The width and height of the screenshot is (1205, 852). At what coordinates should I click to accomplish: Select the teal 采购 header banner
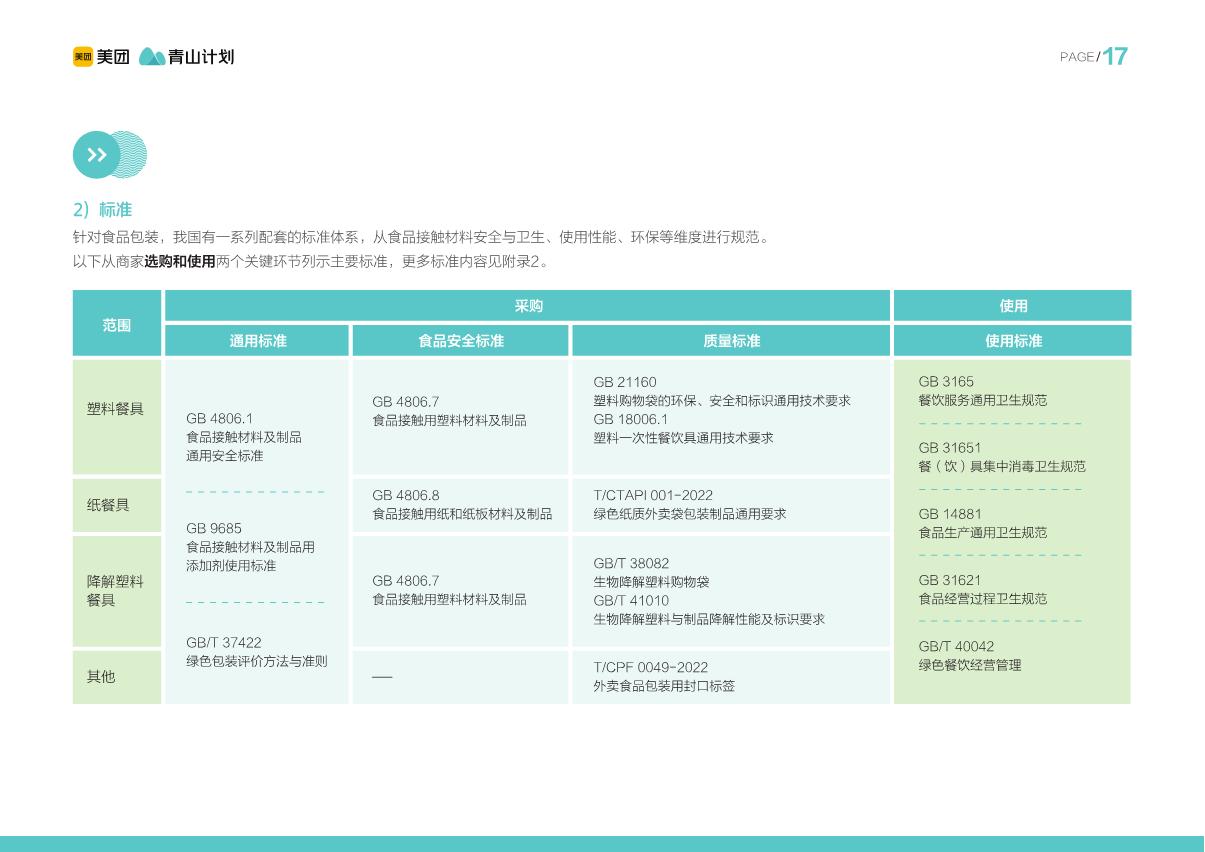coord(529,306)
